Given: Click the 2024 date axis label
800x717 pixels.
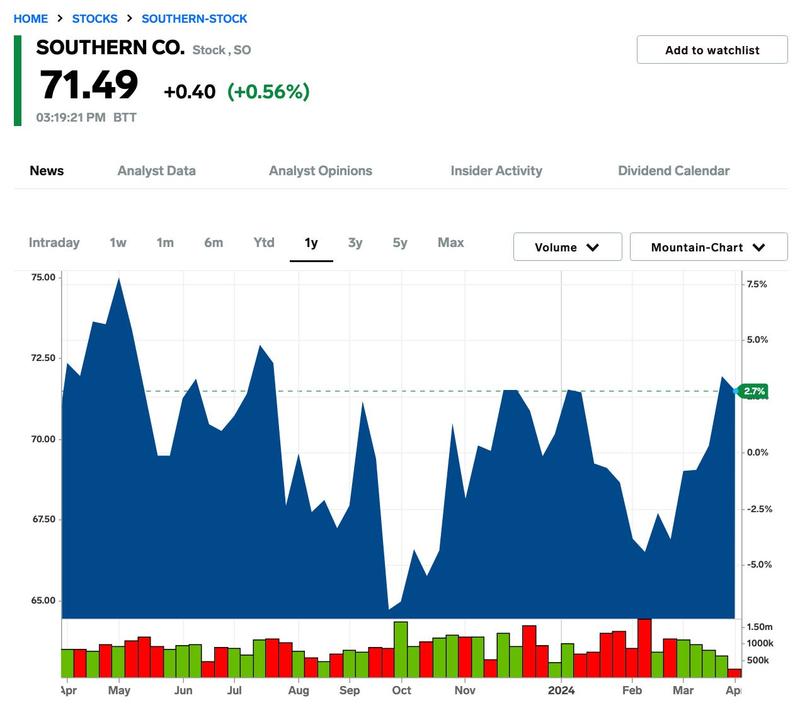Looking at the screenshot, I should (x=561, y=690).
